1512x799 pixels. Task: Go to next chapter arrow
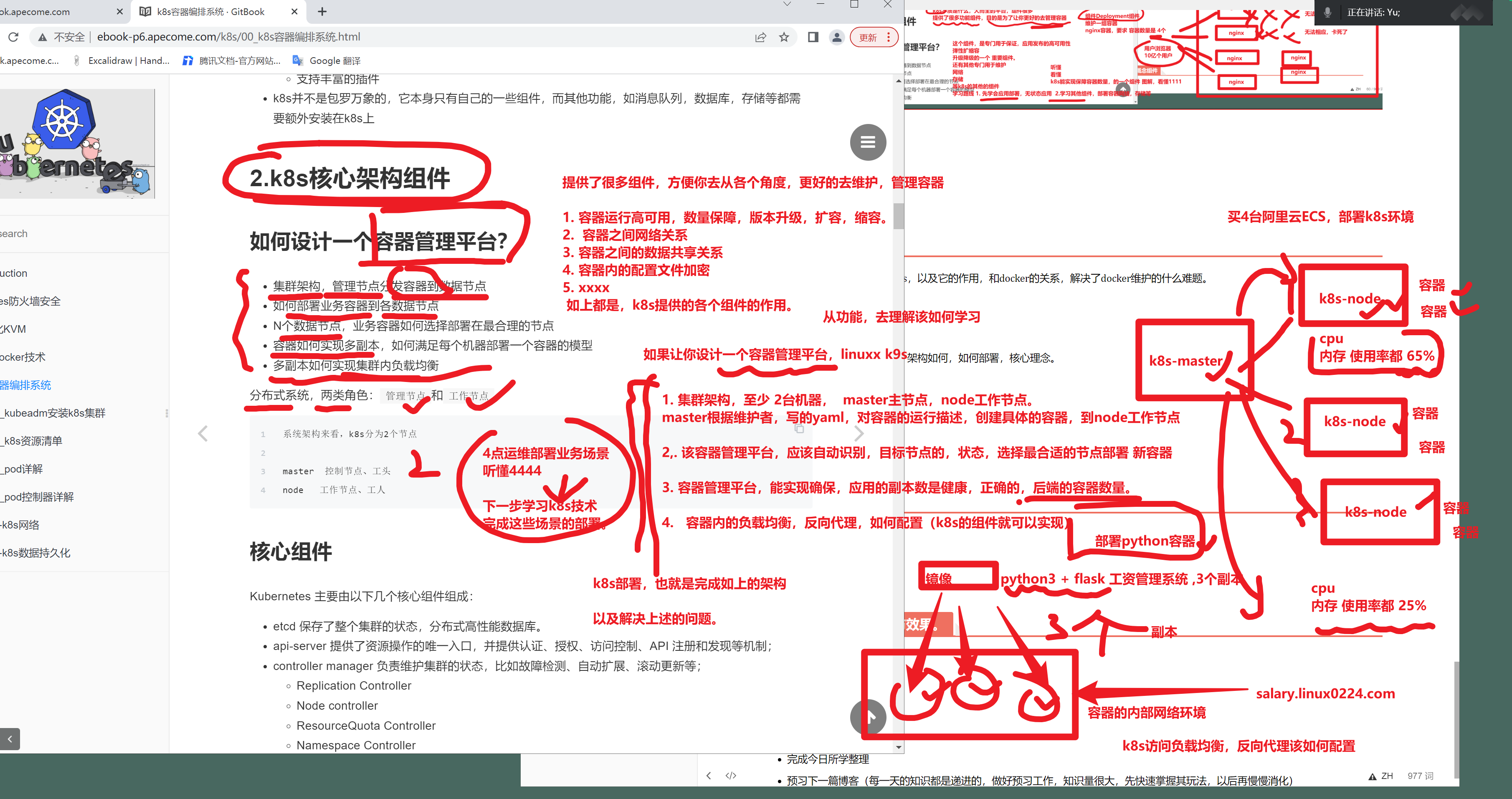click(x=859, y=434)
